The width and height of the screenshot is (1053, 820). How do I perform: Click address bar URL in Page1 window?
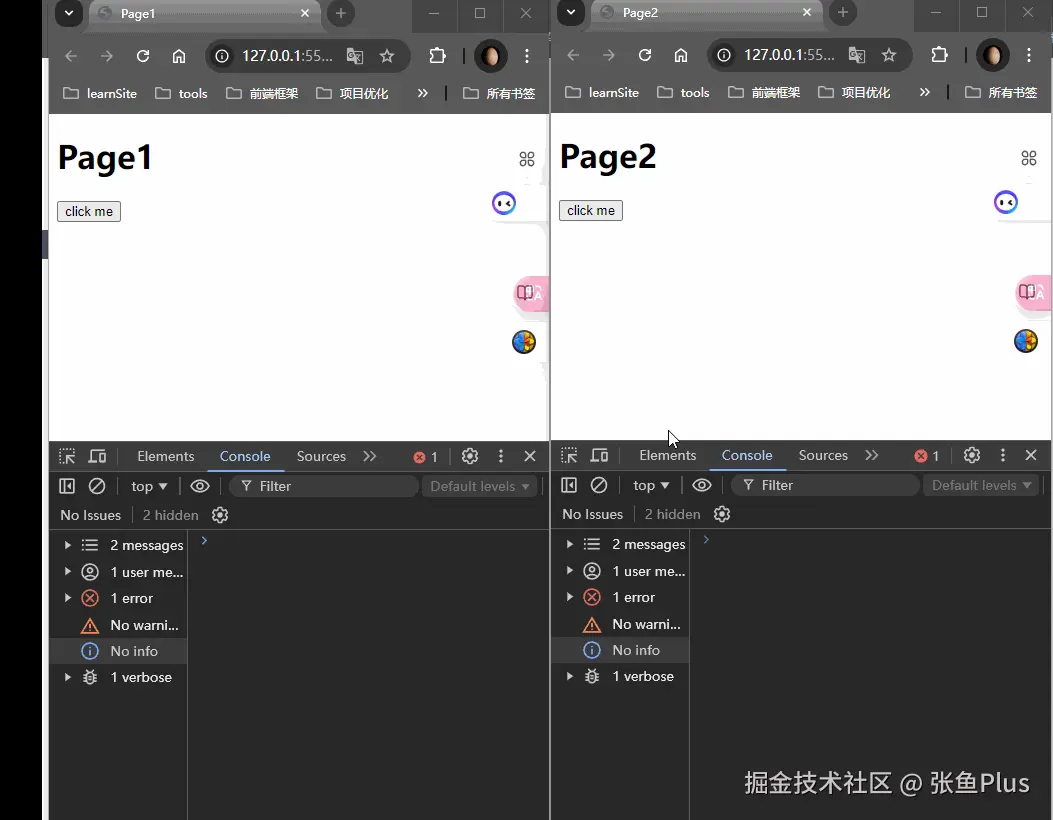tap(287, 56)
